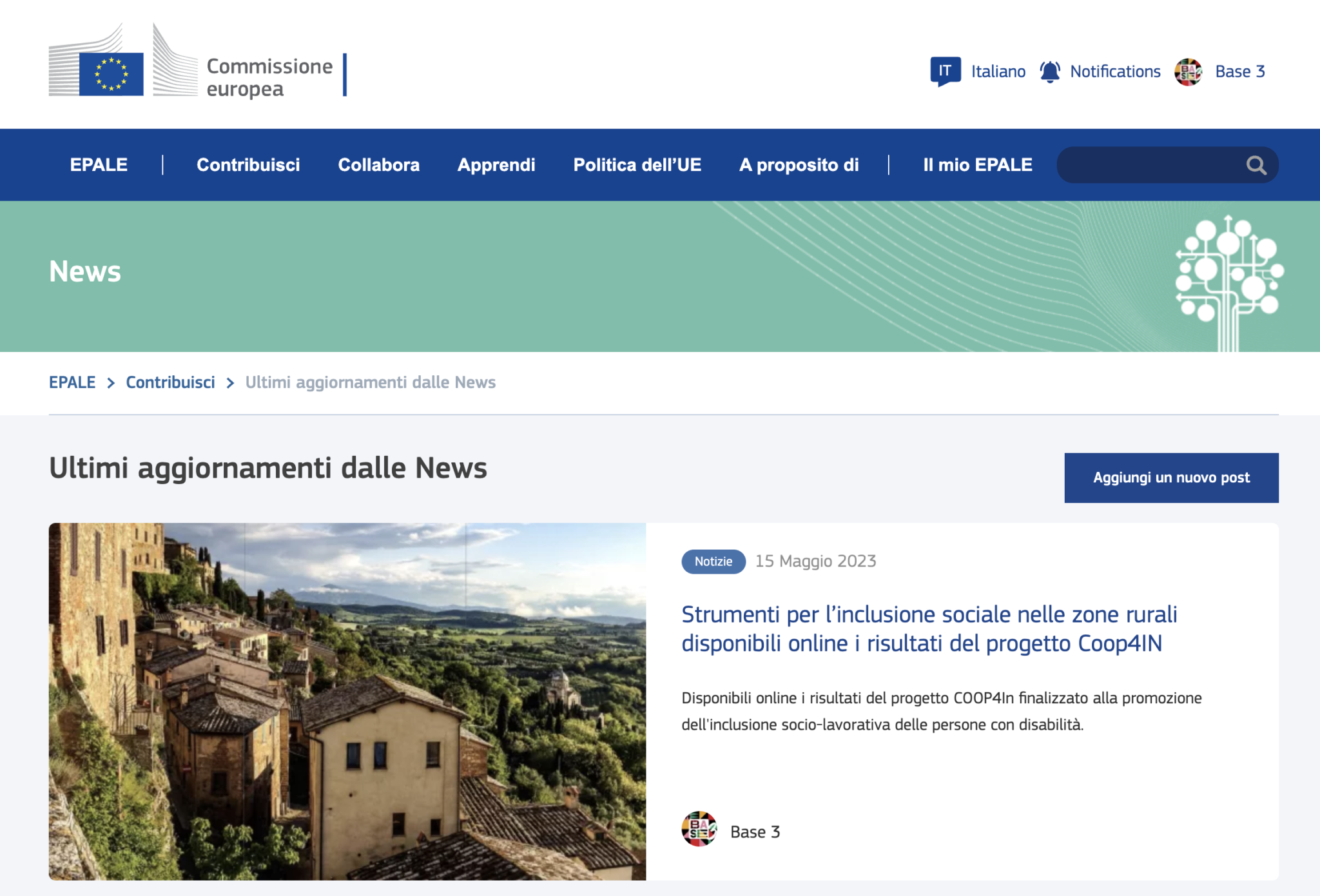The height and width of the screenshot is (896, 1320).
Task: Open the Collabora menu
Action: 379,165
